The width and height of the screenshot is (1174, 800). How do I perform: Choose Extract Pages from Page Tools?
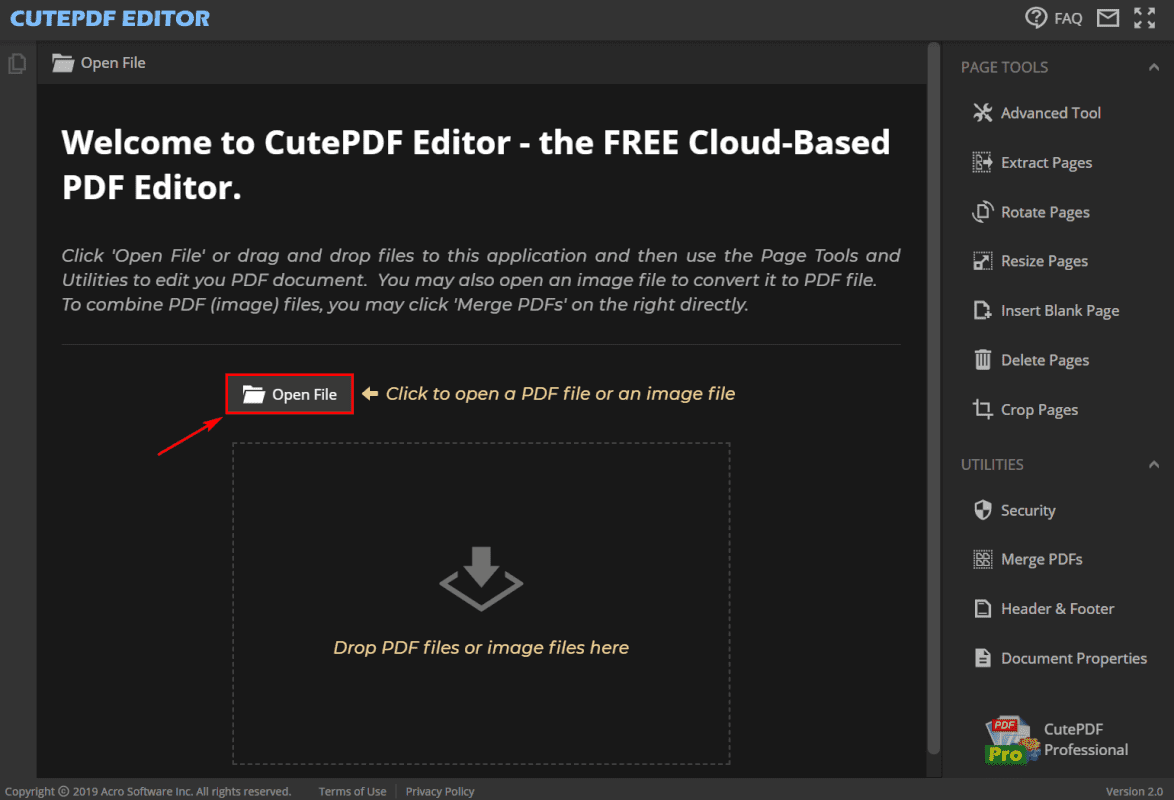pos(1046,163)
